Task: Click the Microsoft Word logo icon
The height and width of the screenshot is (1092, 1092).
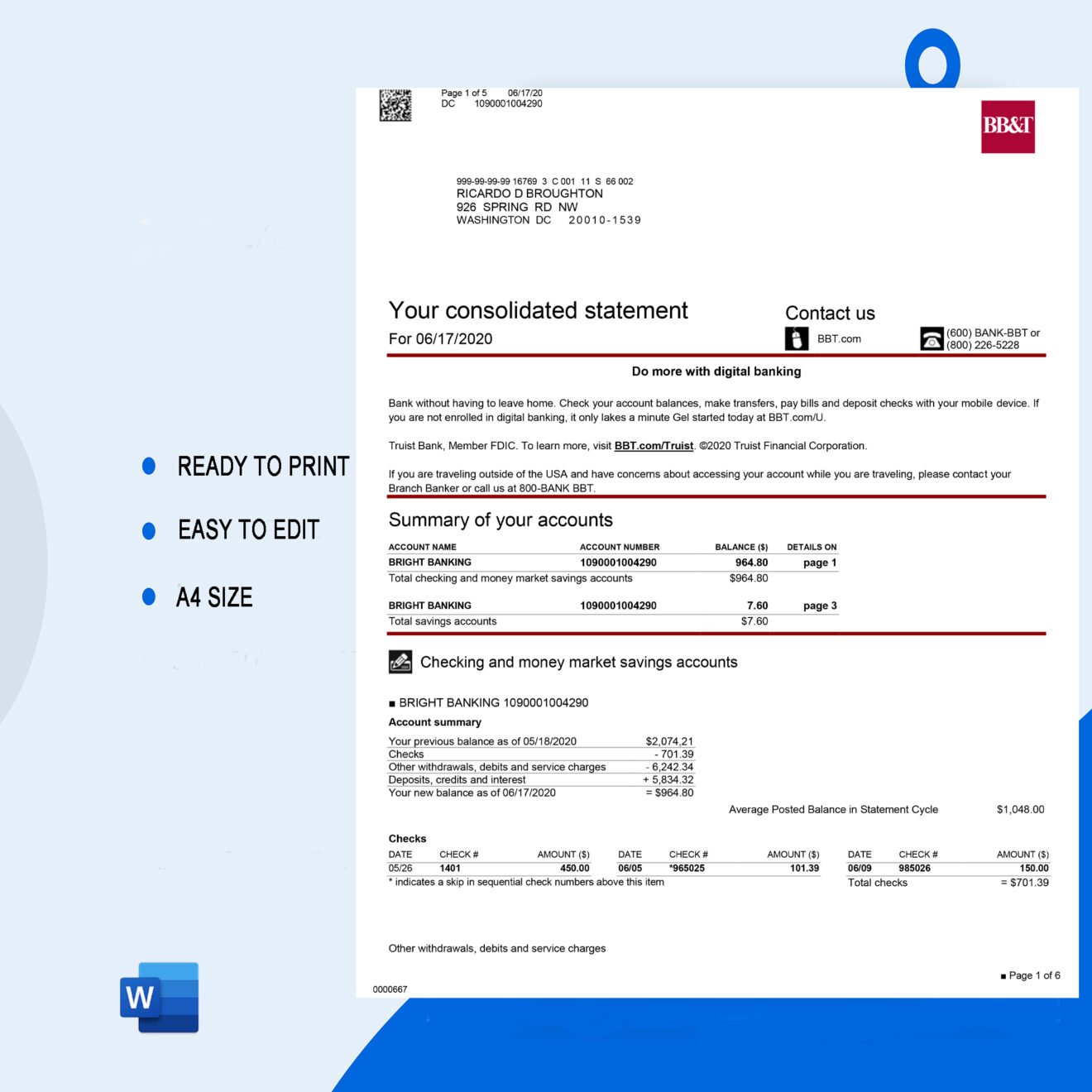Action: point(160,997)
